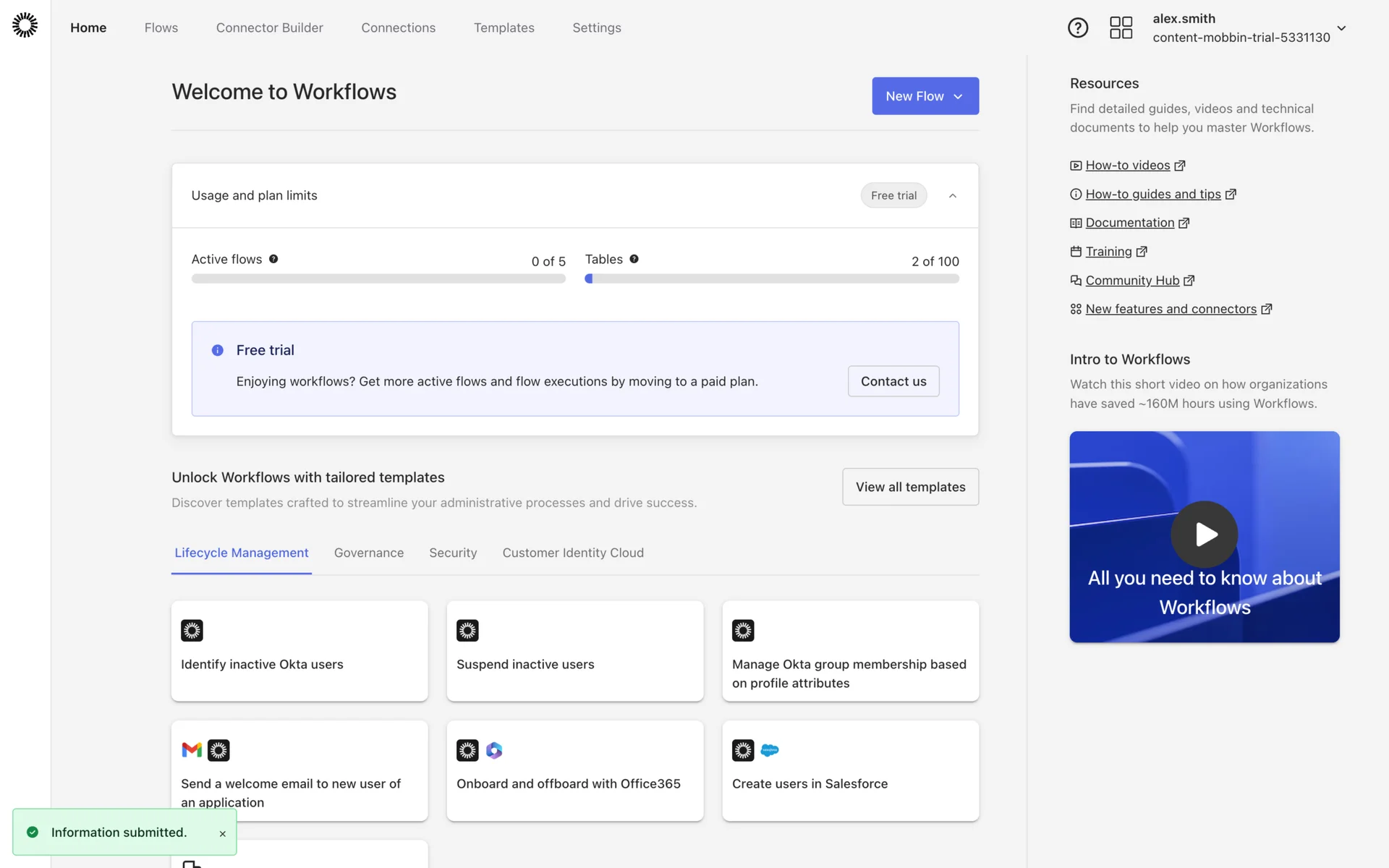Open the help question mark icon
Screen dimensions: 1389x868
coord(1077,27)
